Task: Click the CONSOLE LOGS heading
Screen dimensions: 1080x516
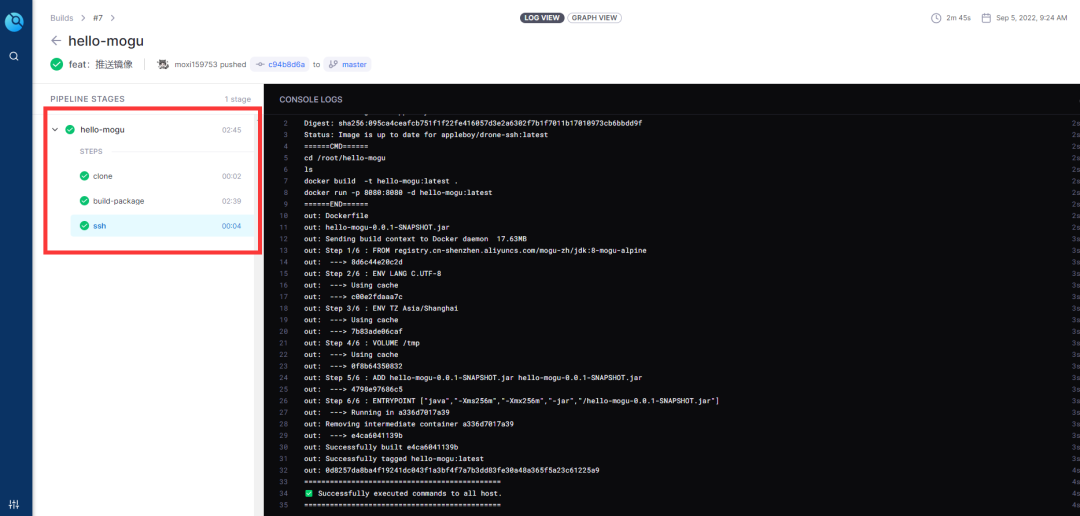Action: click(311, 100)
